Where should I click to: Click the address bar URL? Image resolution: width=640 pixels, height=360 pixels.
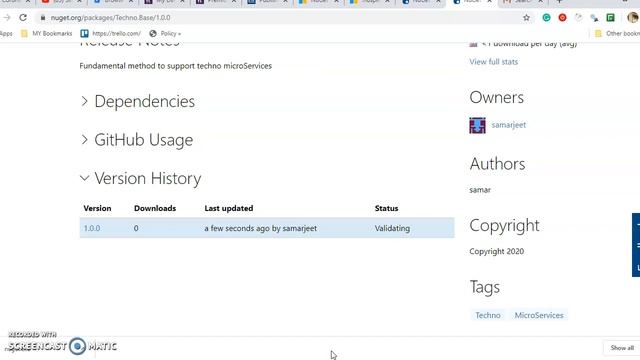coord(111,18)
